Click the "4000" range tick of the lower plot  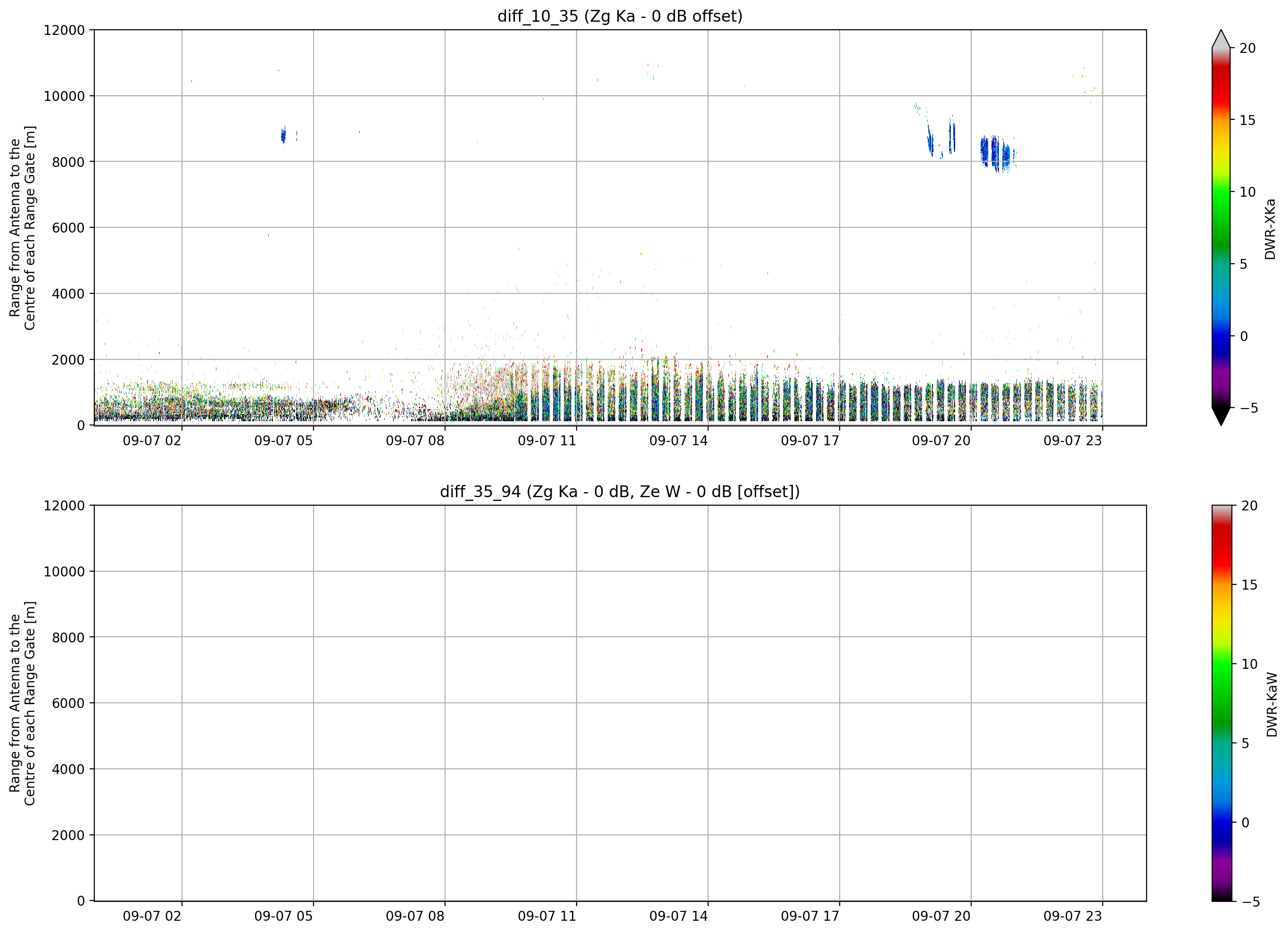pos(68,769)
